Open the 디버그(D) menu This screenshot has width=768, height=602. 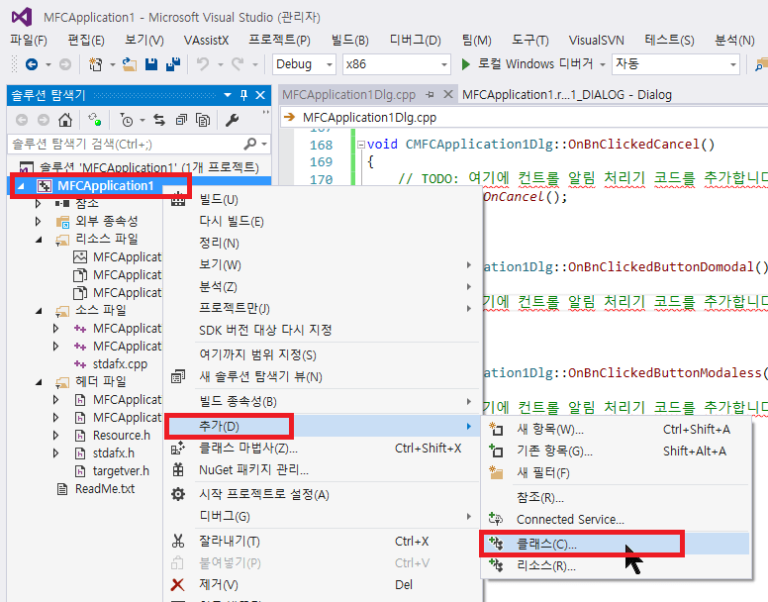coord(415,40)
